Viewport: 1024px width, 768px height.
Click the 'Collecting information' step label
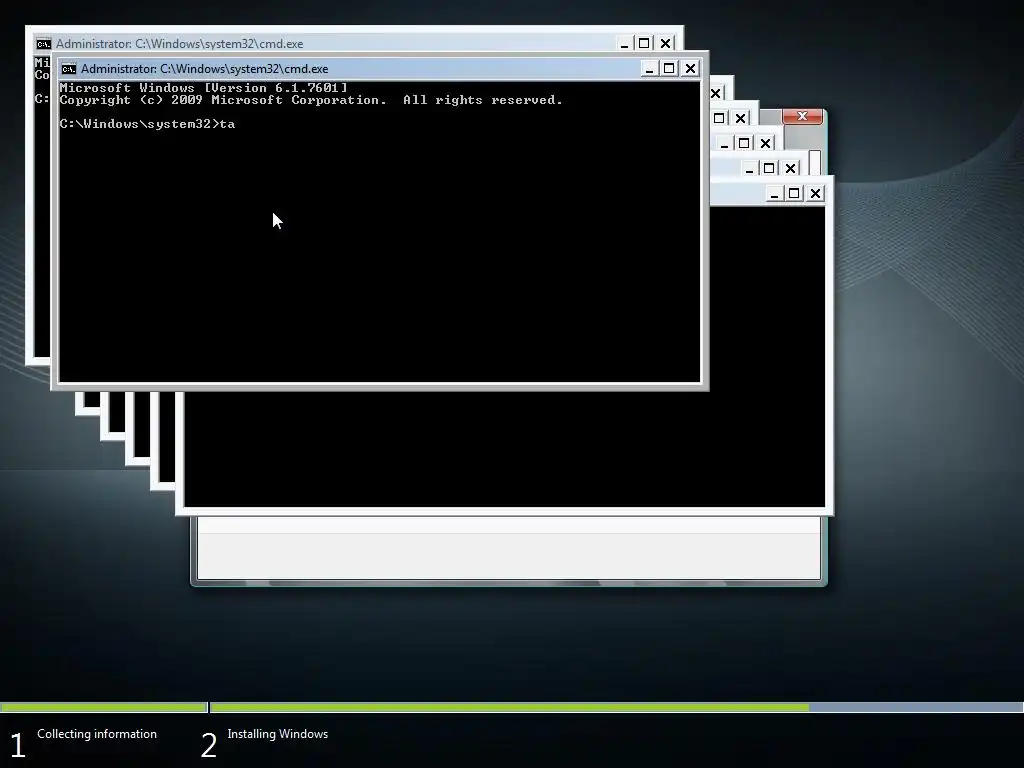[97, 734]
